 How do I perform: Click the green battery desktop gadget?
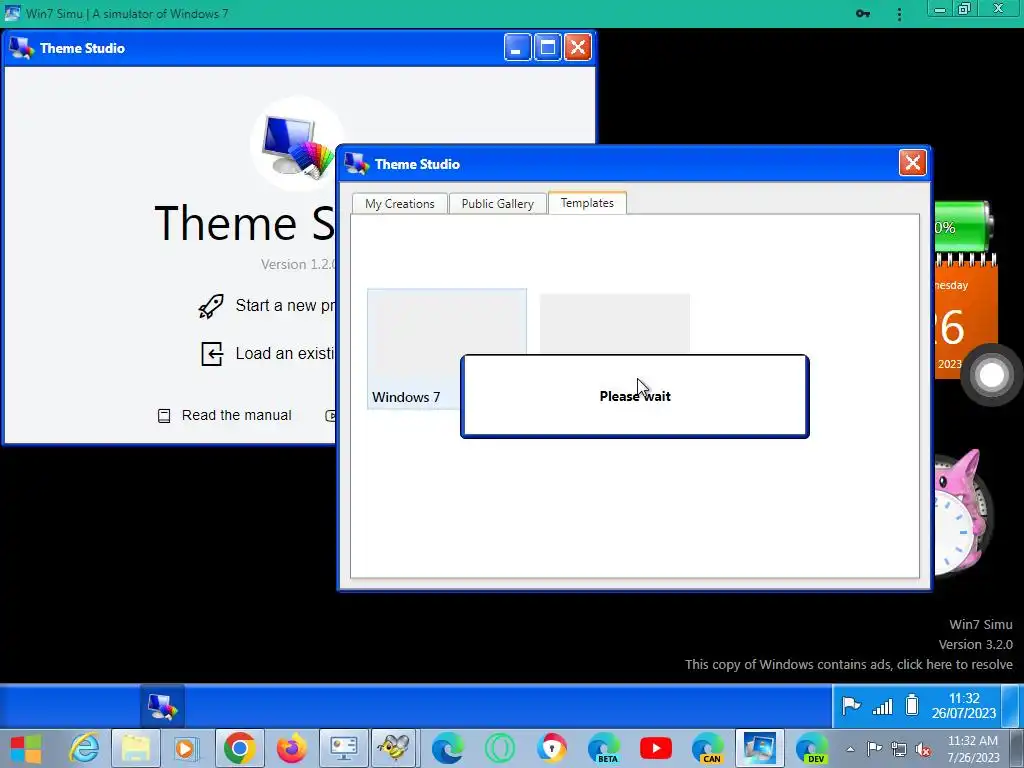(963, 227)
